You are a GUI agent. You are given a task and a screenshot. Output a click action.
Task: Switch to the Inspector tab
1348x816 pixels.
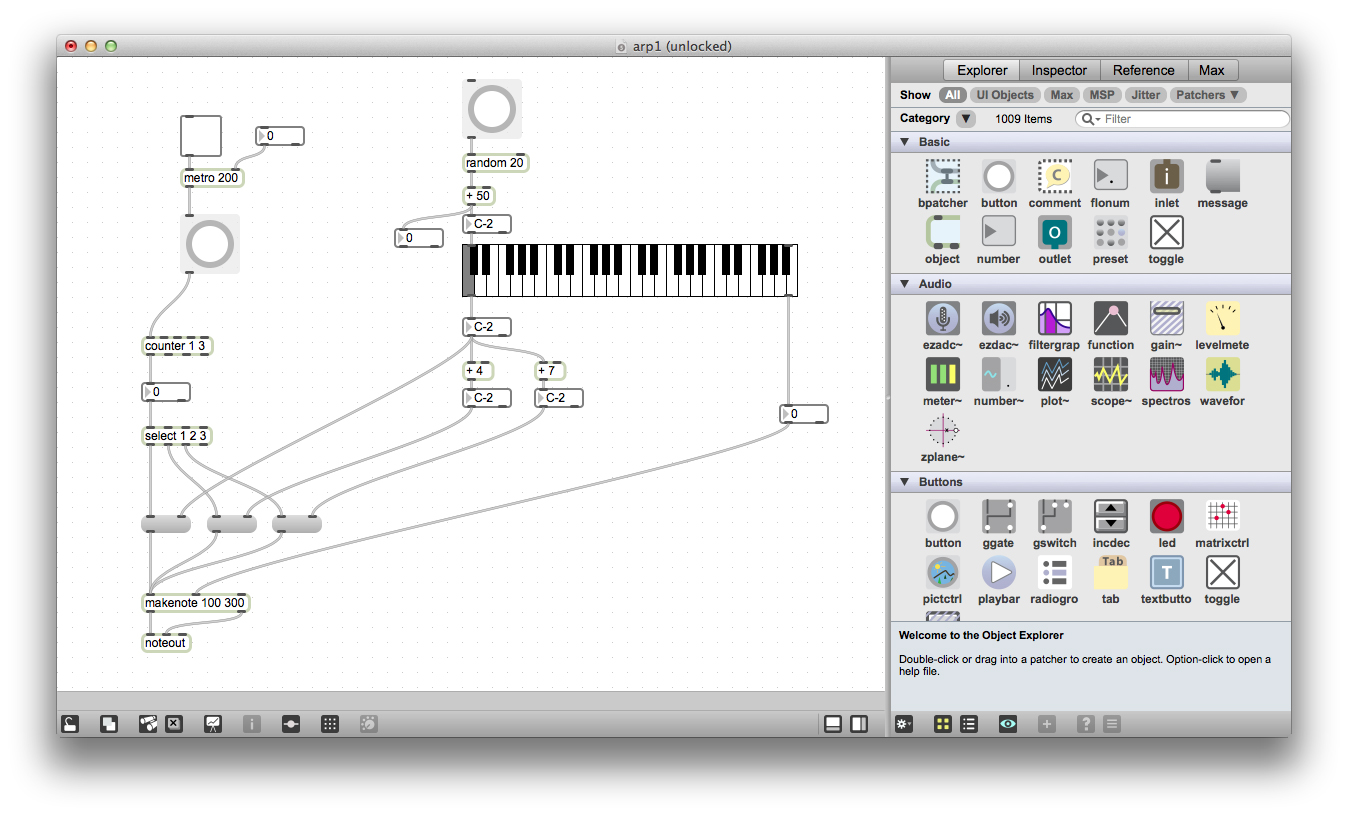point(1059,70)
